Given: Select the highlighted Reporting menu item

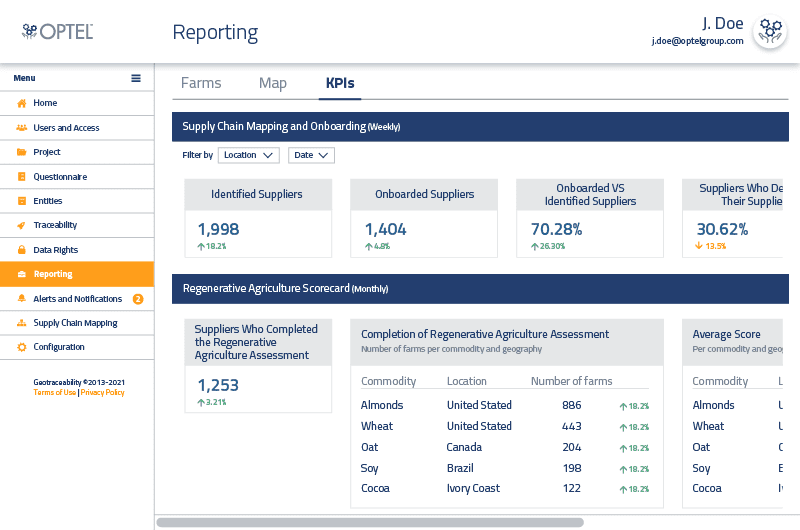Looking at the screenshot, I should (x=77, y=274).
